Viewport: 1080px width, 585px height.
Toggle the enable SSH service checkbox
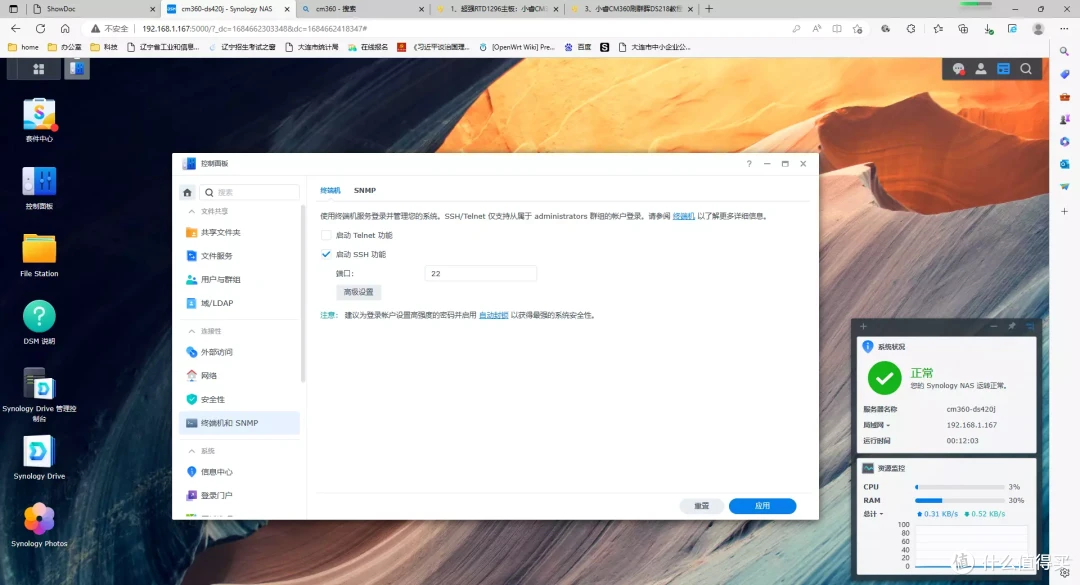[x=326, y=254]
